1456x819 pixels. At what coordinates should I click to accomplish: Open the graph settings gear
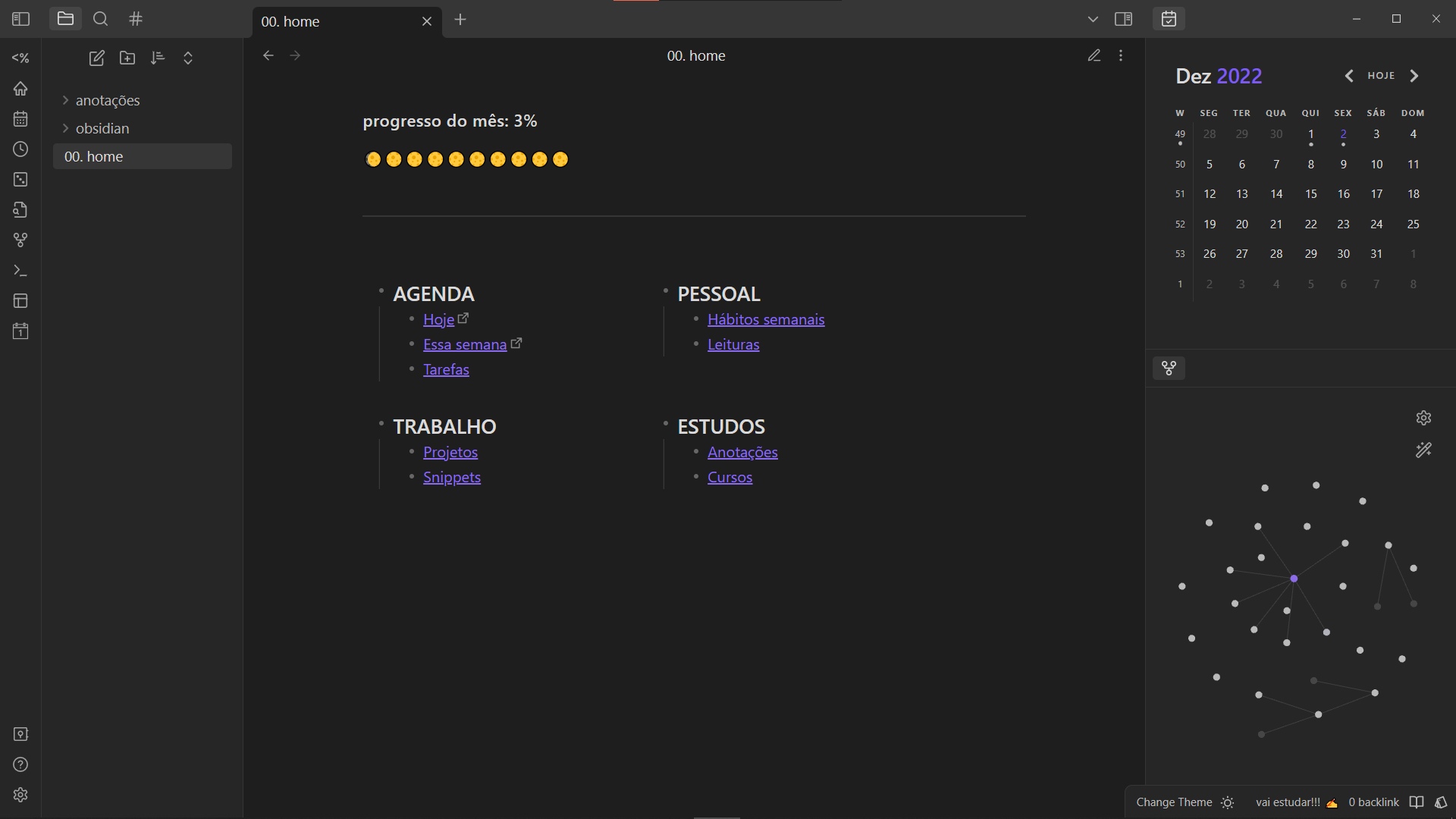(x=1423, y=418)
